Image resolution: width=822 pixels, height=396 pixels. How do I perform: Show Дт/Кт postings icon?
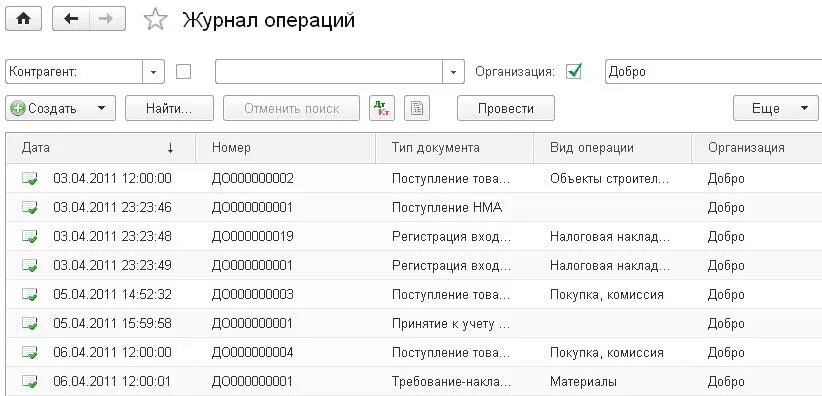point(382,108)
